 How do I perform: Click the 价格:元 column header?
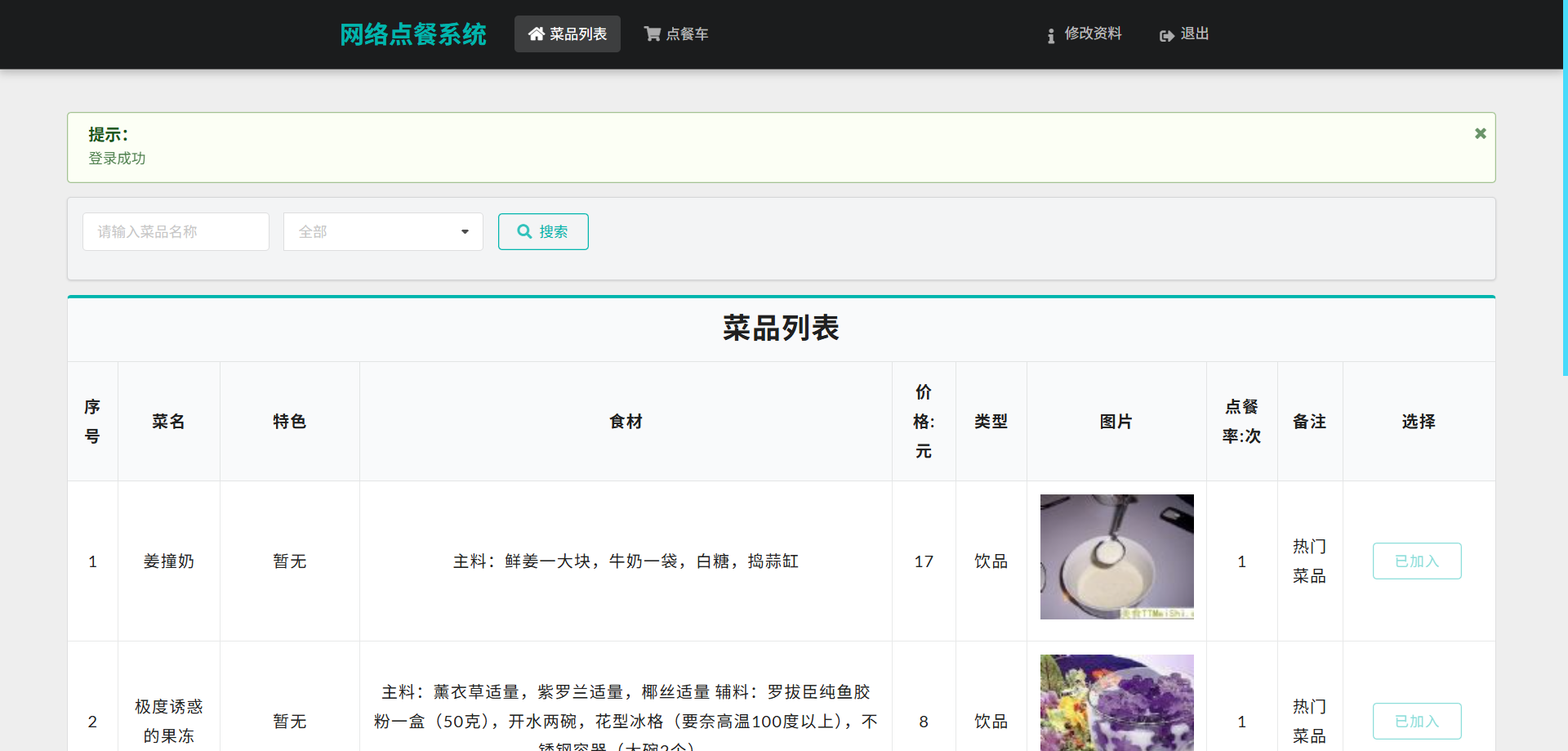click(924, 422)
